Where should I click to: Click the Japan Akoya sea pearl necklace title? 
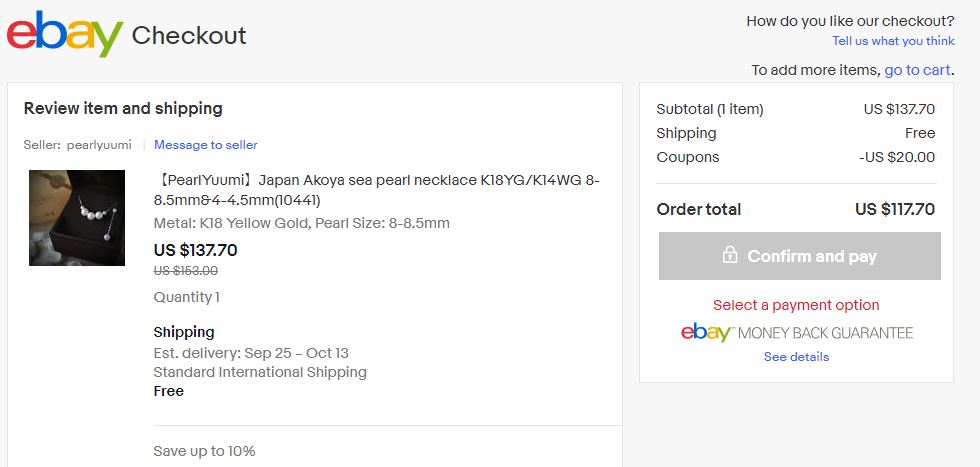click(377, 190)
